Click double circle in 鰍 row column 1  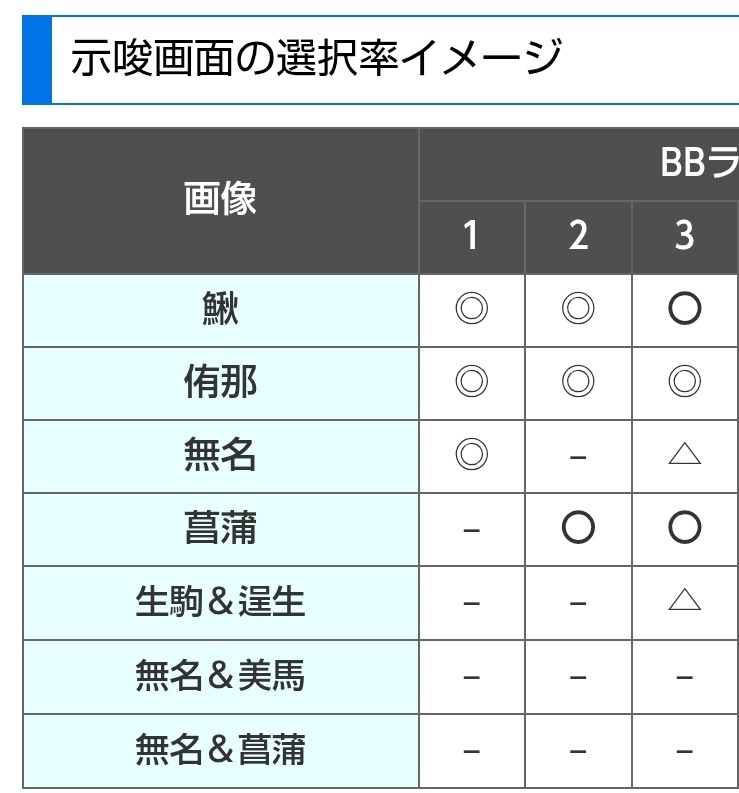pyautogui.click(x=471, y=308)
